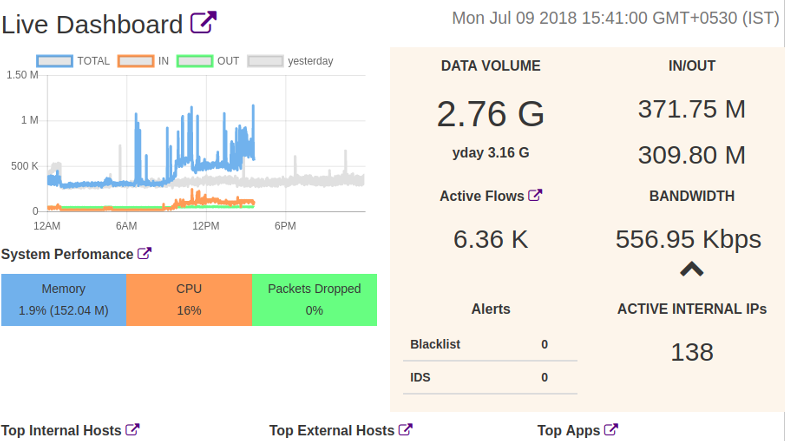Toggle TOTAL series in chart legend
This screenshot has height=441, width=785.
point(54,61)
